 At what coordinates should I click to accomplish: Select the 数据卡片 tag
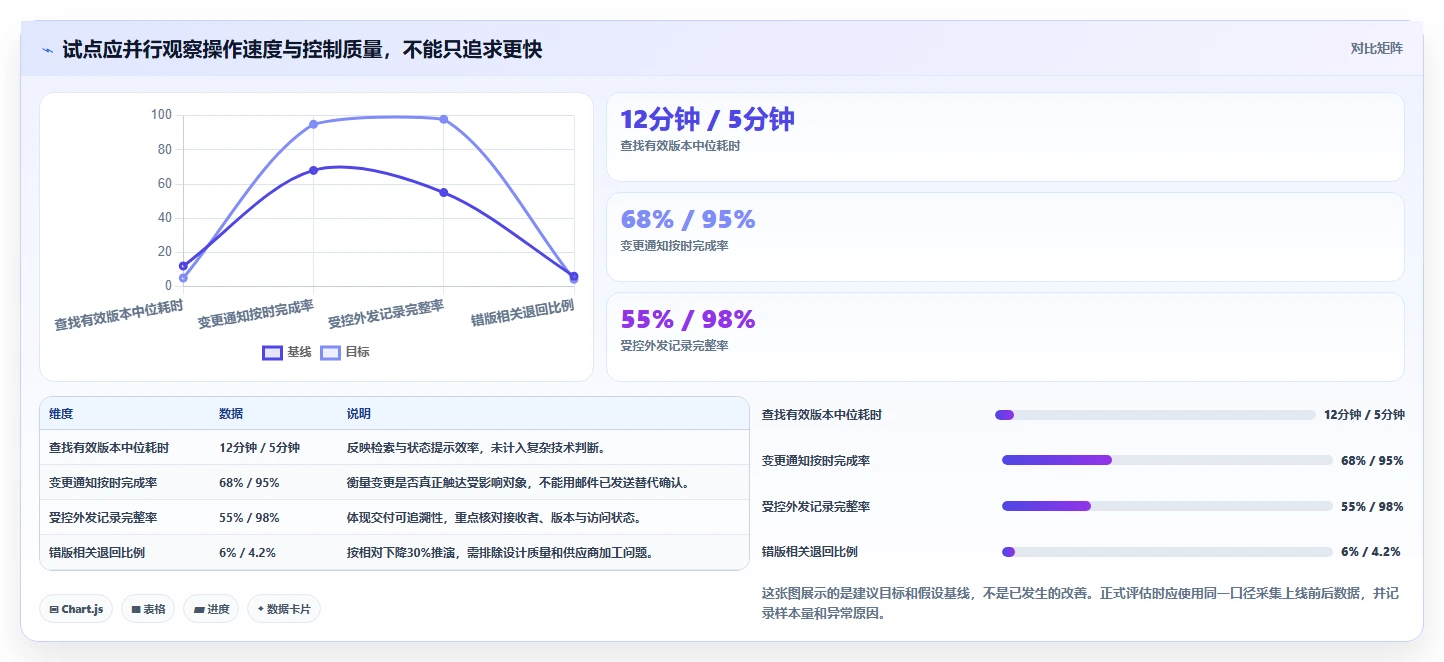[x=284, y=609]
